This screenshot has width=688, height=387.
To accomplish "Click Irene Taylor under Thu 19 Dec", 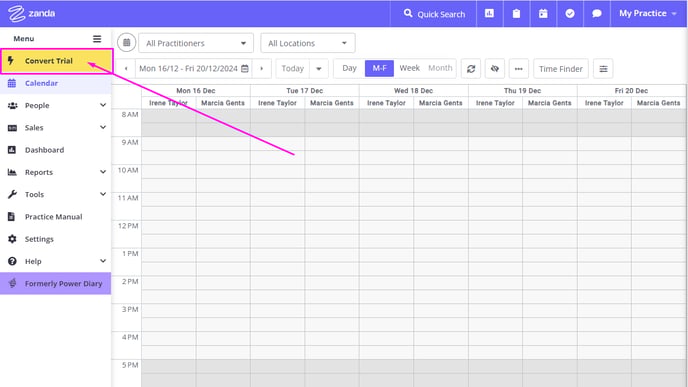I will 495,103.
